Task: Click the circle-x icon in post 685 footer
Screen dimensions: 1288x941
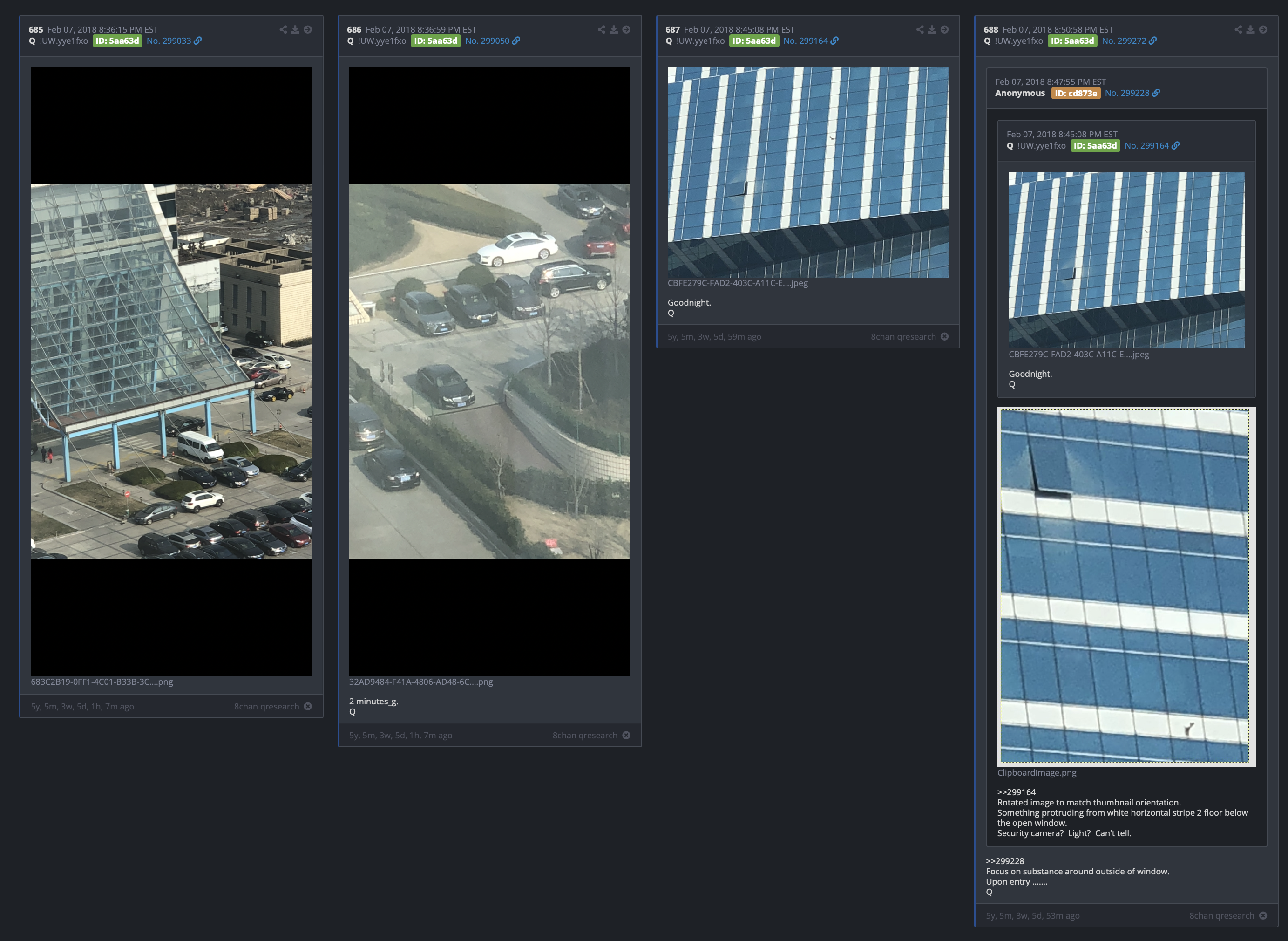Action: point(307,706)
